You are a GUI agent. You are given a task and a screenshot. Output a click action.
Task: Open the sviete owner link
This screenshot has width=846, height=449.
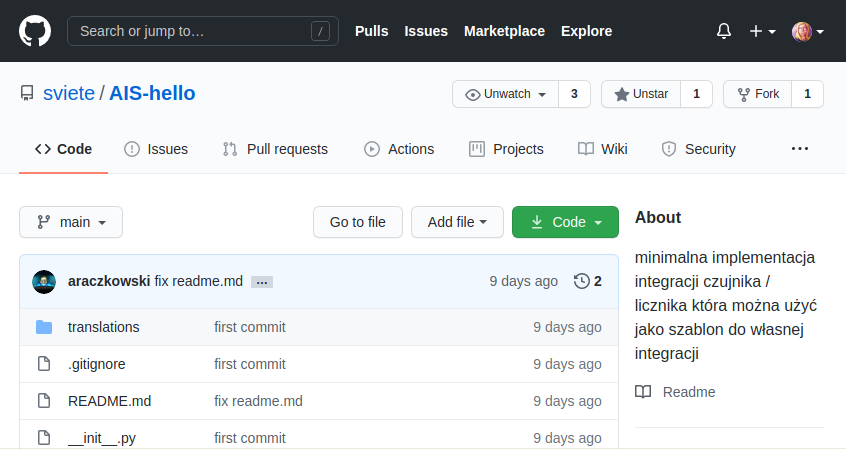click(x=69, y=93)
